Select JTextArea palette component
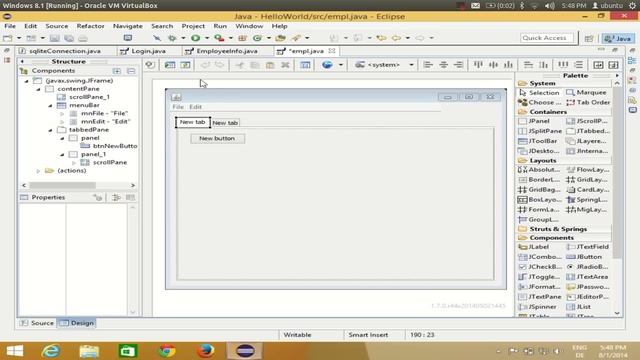This screenshot has width=640, height=360. tap(588, 277)
